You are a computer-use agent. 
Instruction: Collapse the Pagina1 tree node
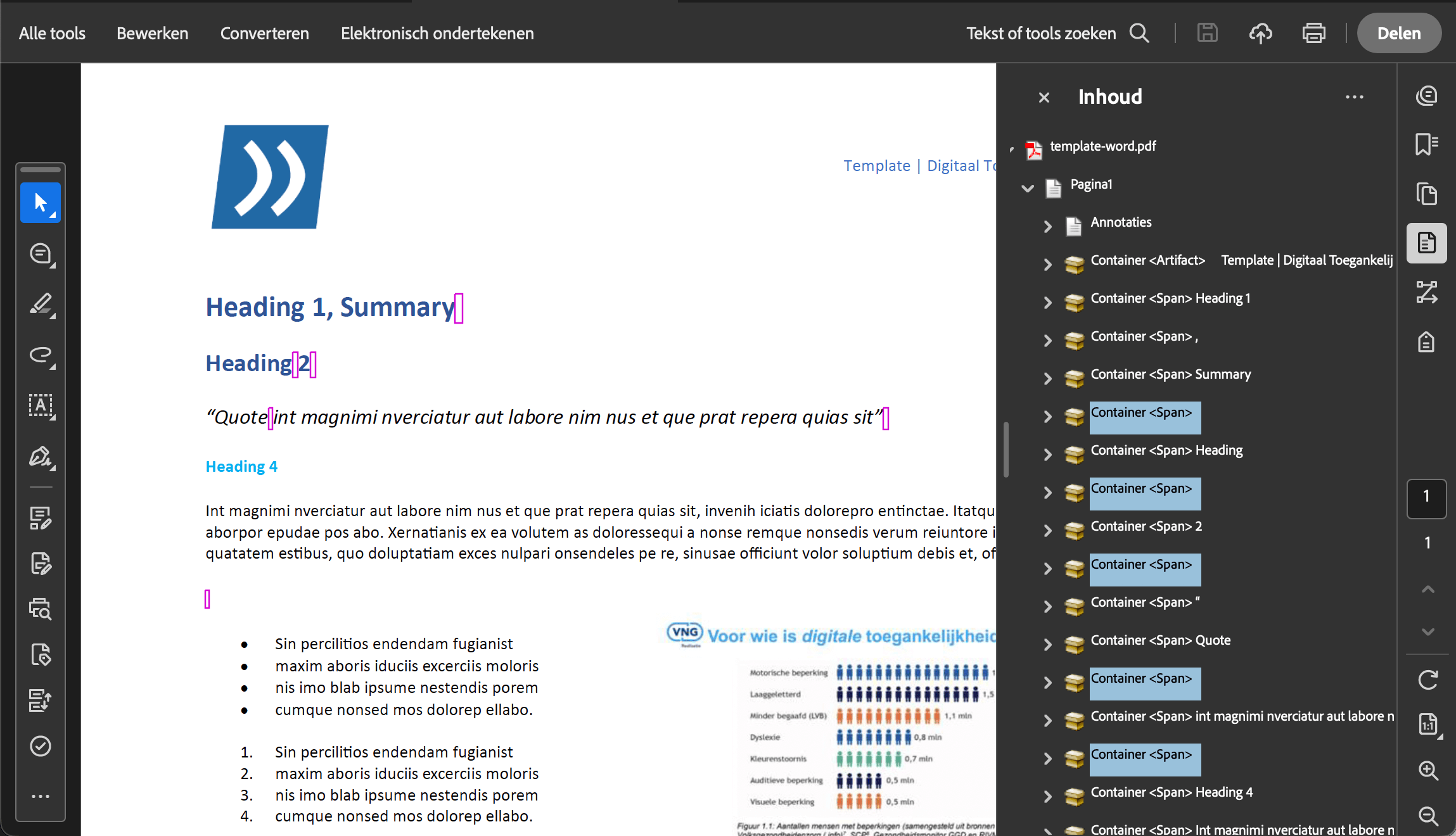click(x=1028, y=187)
